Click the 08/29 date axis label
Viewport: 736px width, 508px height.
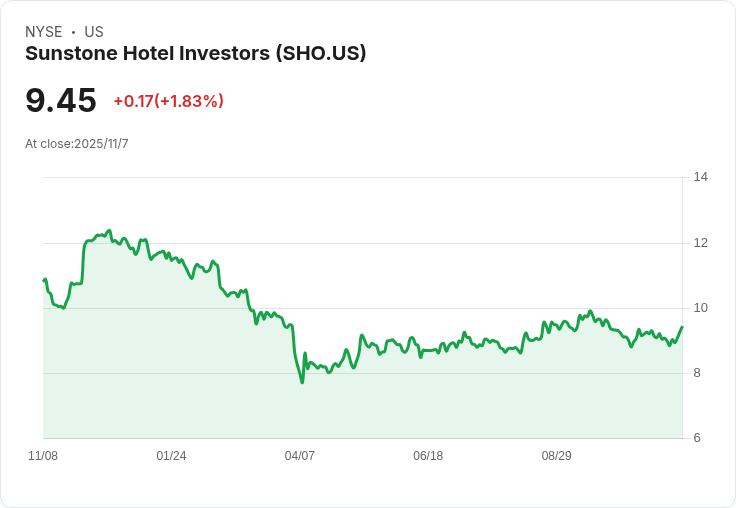(x=557, y=455)
